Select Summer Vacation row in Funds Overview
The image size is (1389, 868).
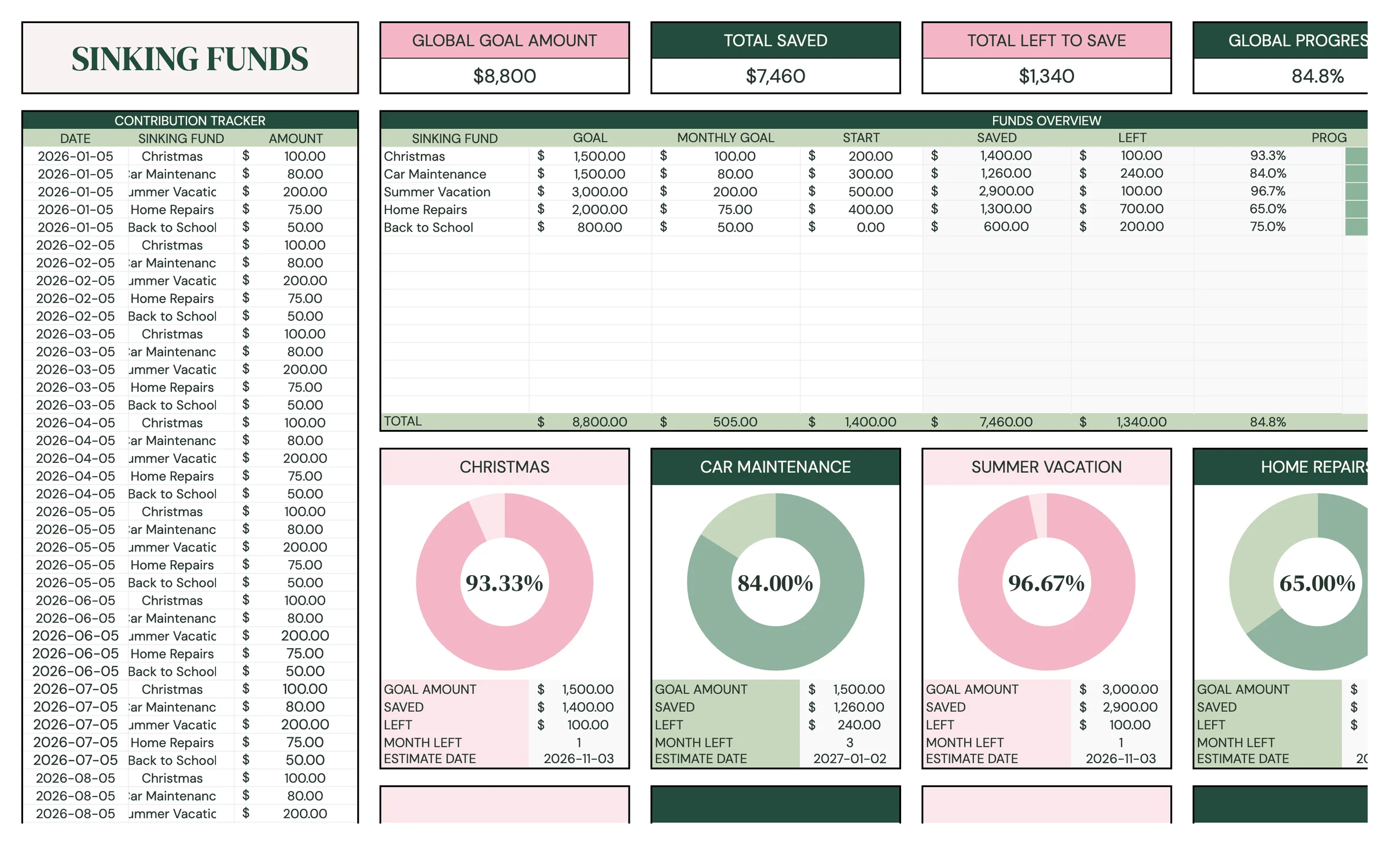874,192
